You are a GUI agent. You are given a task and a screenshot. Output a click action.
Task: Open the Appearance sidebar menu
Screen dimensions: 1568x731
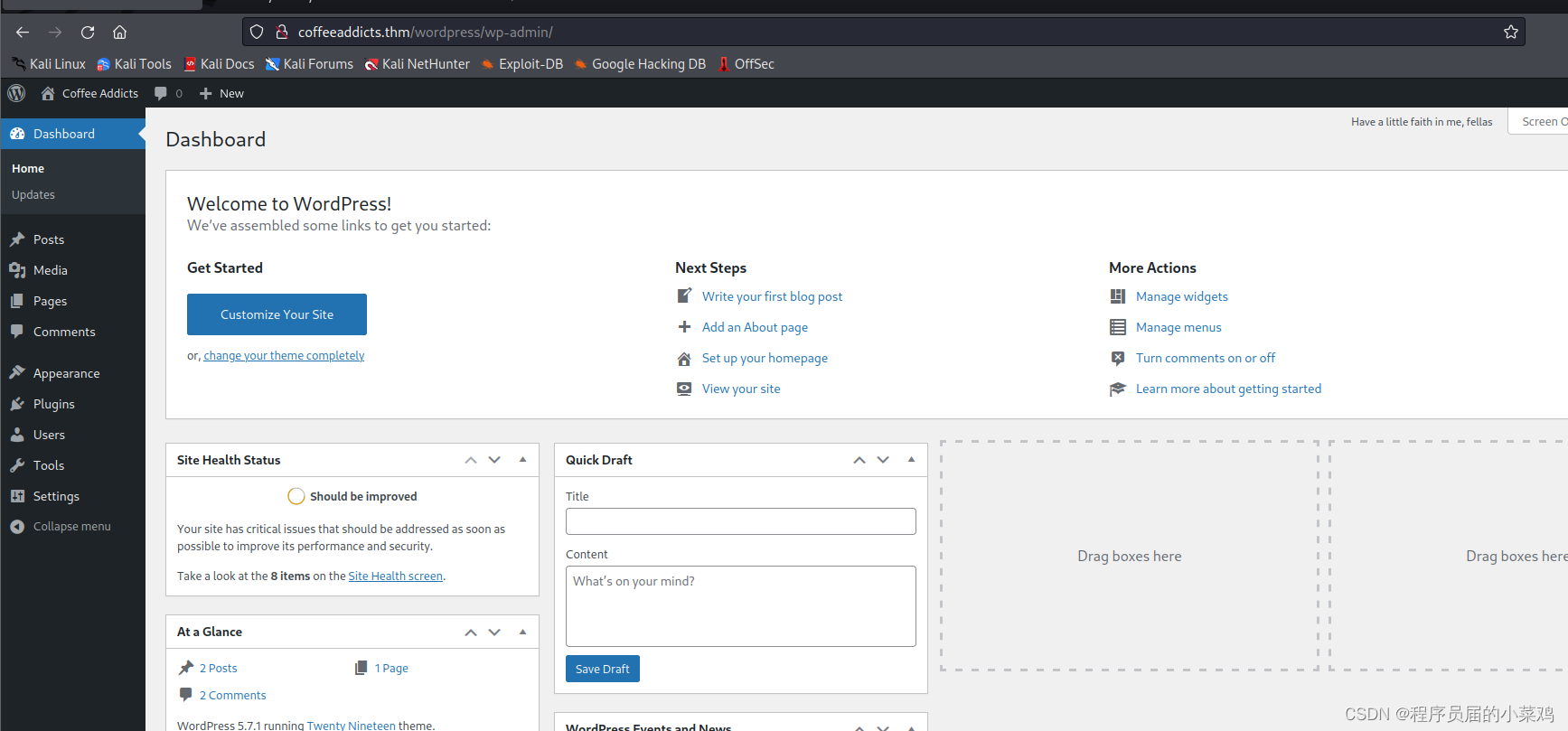click(x=66, y=373)
